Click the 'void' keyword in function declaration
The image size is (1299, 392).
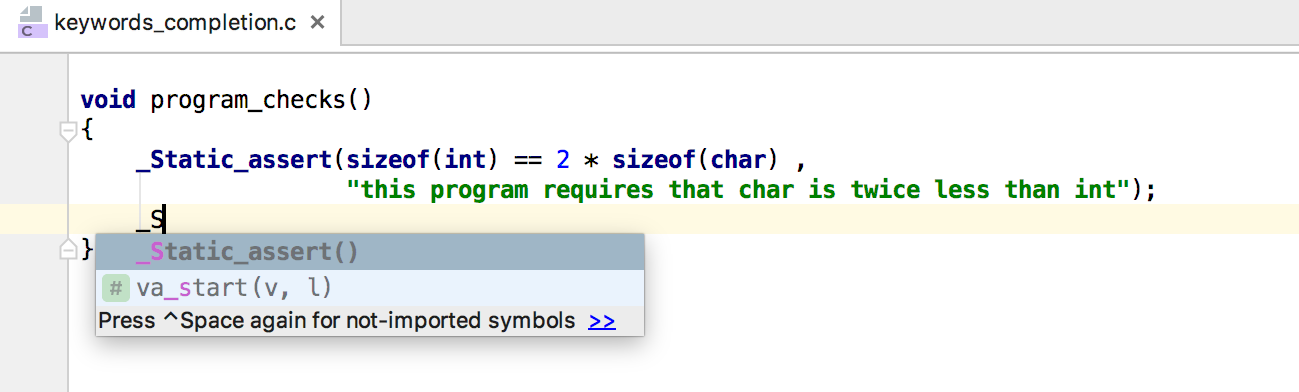click(x=108, y=100)
